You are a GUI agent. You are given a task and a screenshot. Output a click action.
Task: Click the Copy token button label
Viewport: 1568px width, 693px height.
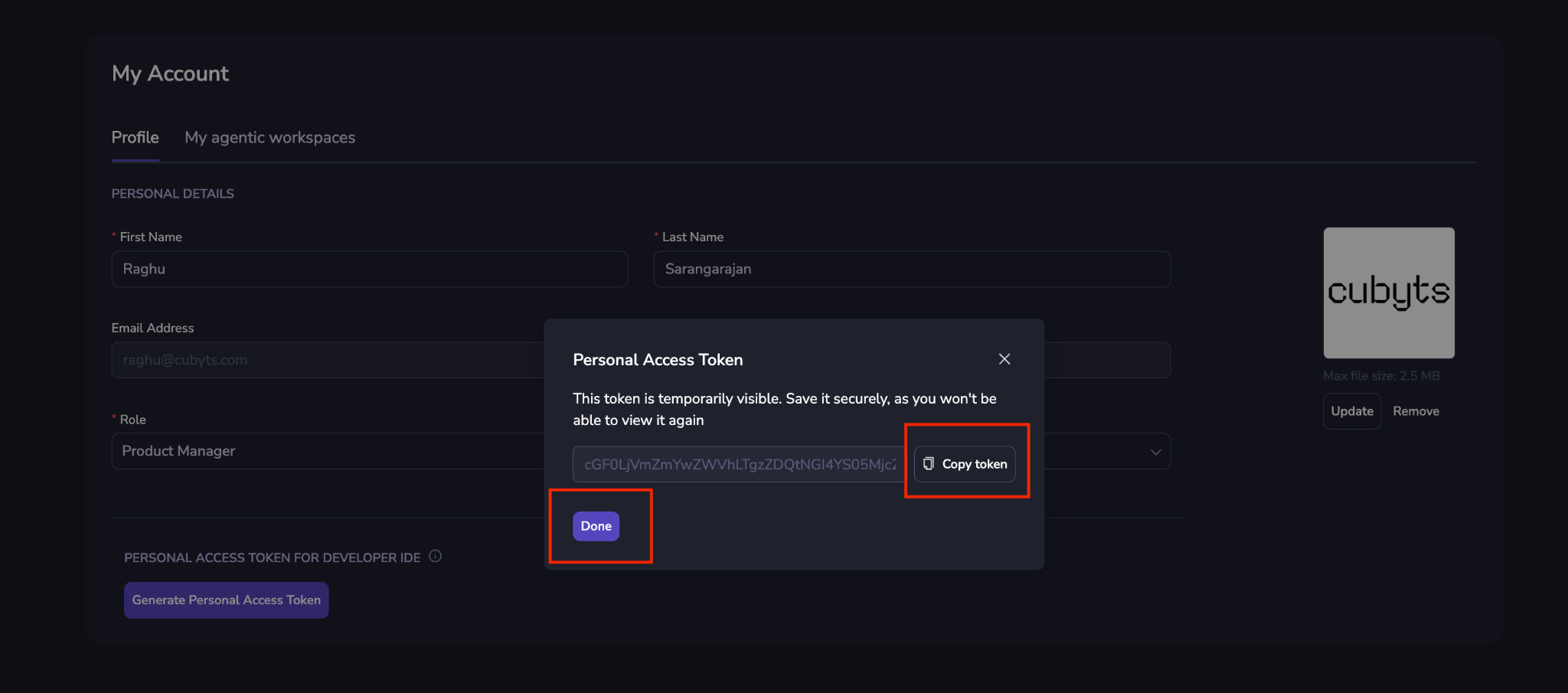(974, 464)
